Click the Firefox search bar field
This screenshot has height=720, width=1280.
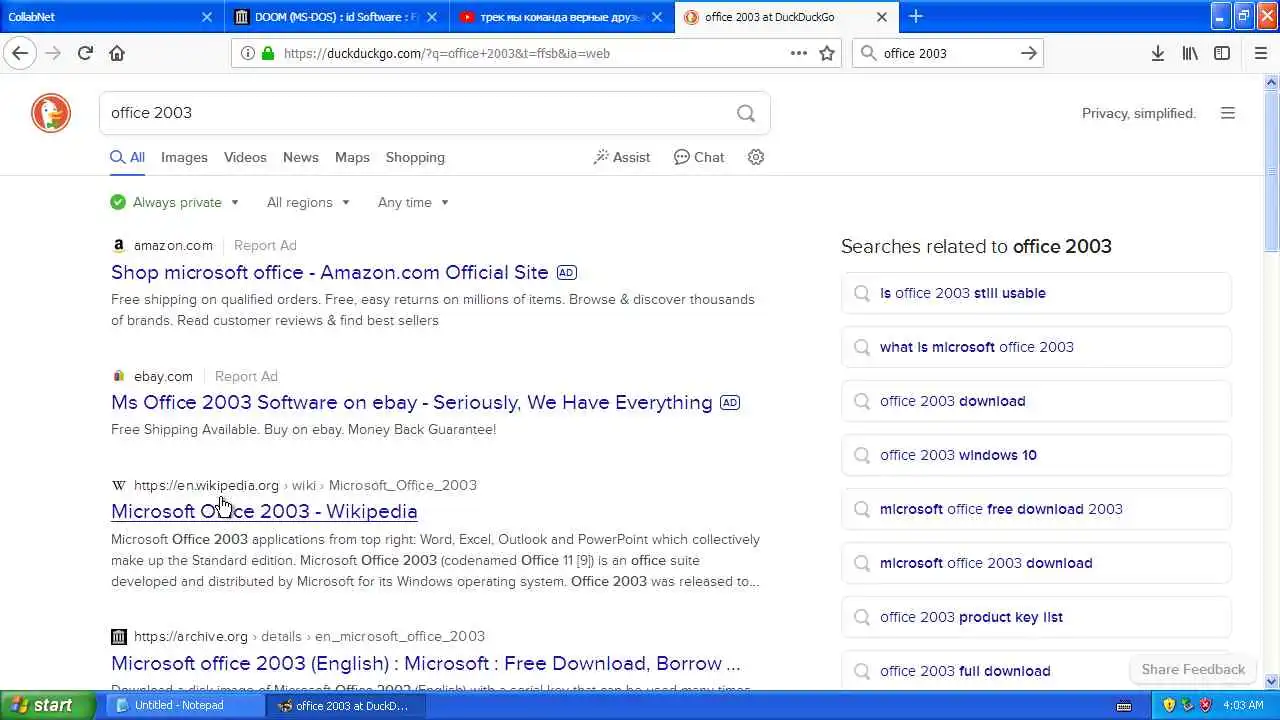[948, 53]
